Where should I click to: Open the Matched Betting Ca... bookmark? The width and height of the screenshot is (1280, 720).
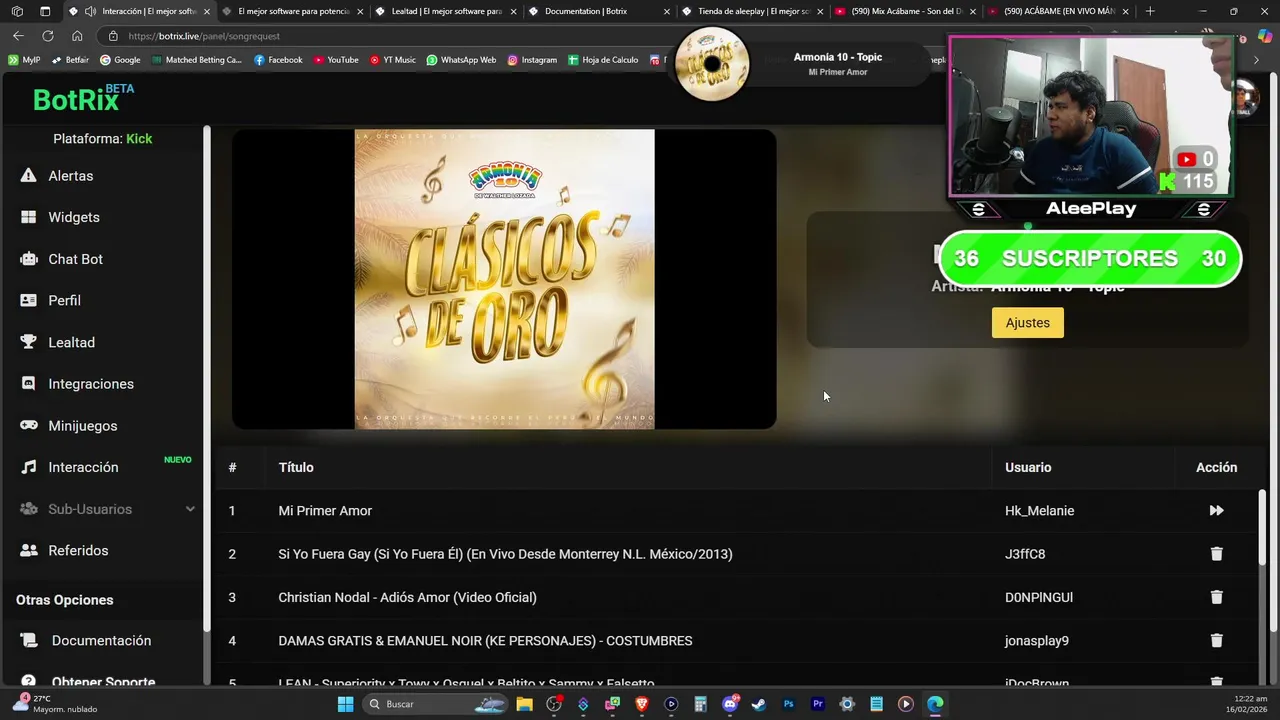(196, 60)
